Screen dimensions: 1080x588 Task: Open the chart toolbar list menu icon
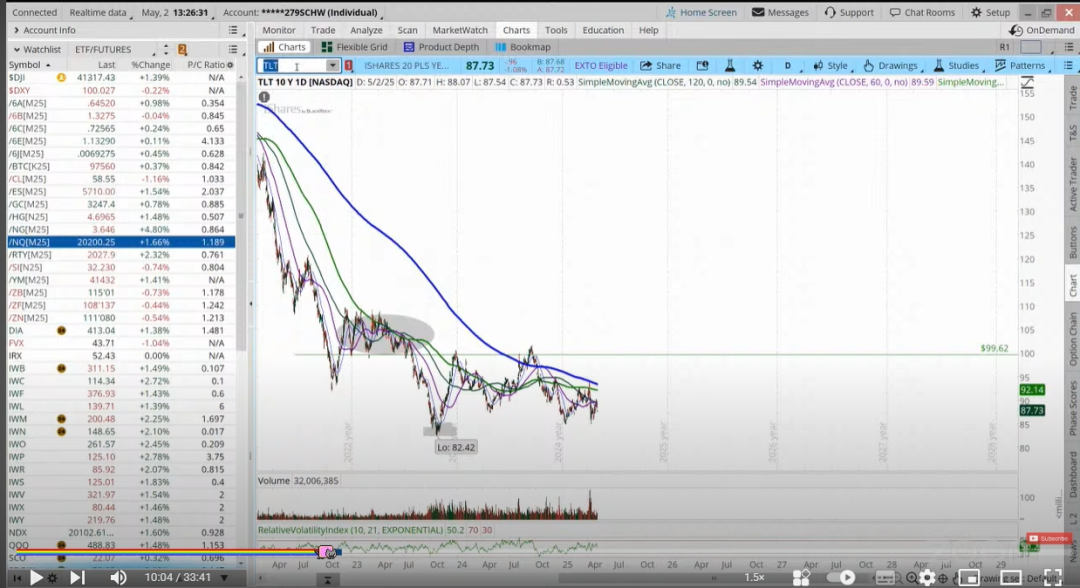1068,65
